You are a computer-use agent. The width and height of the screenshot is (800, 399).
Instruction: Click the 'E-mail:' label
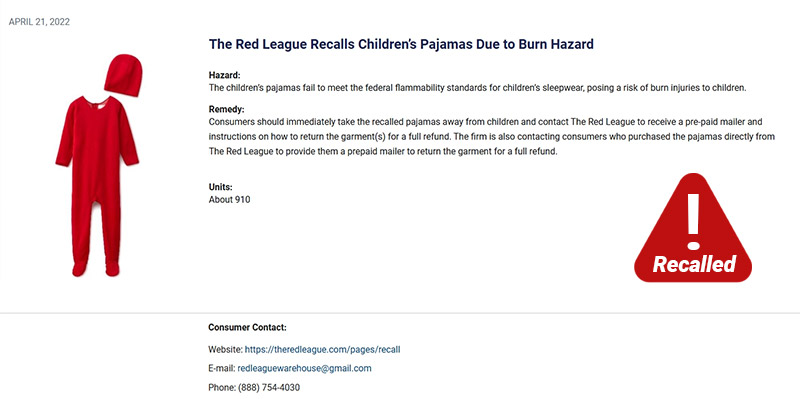pyautogui.click(x=222, y=368)
